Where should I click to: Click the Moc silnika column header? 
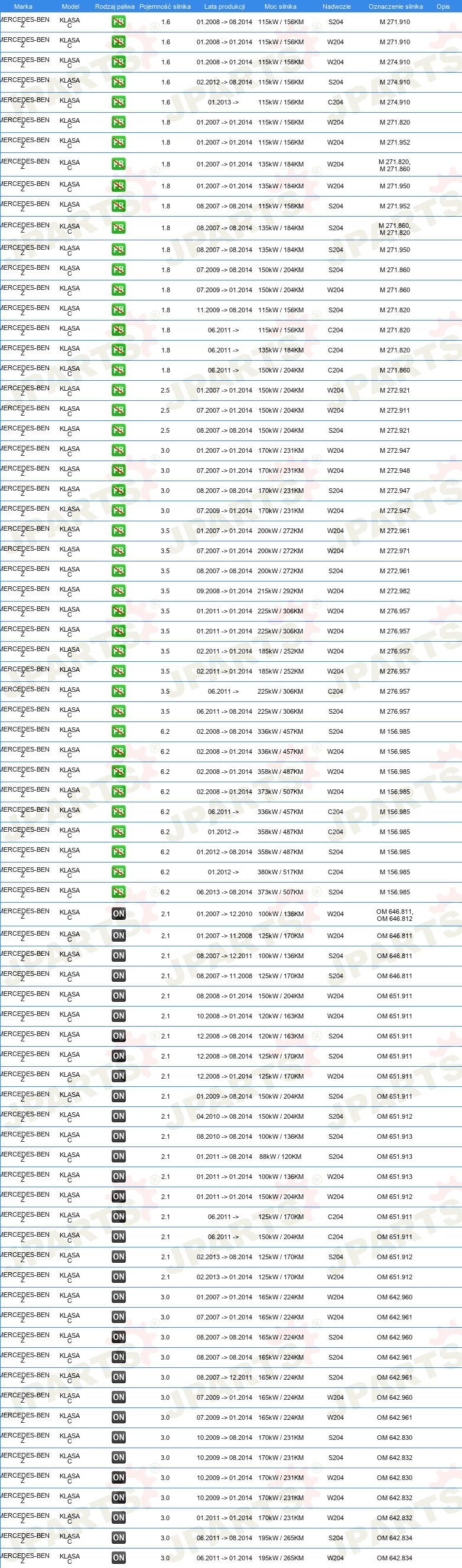281,6
